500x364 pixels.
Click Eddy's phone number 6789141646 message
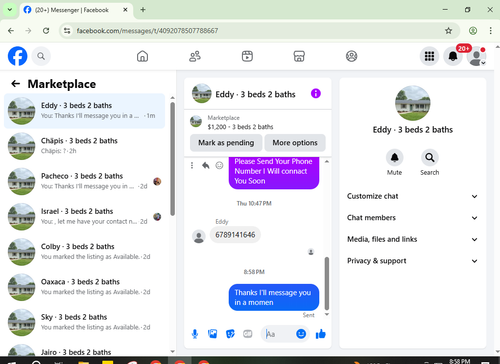235,235
